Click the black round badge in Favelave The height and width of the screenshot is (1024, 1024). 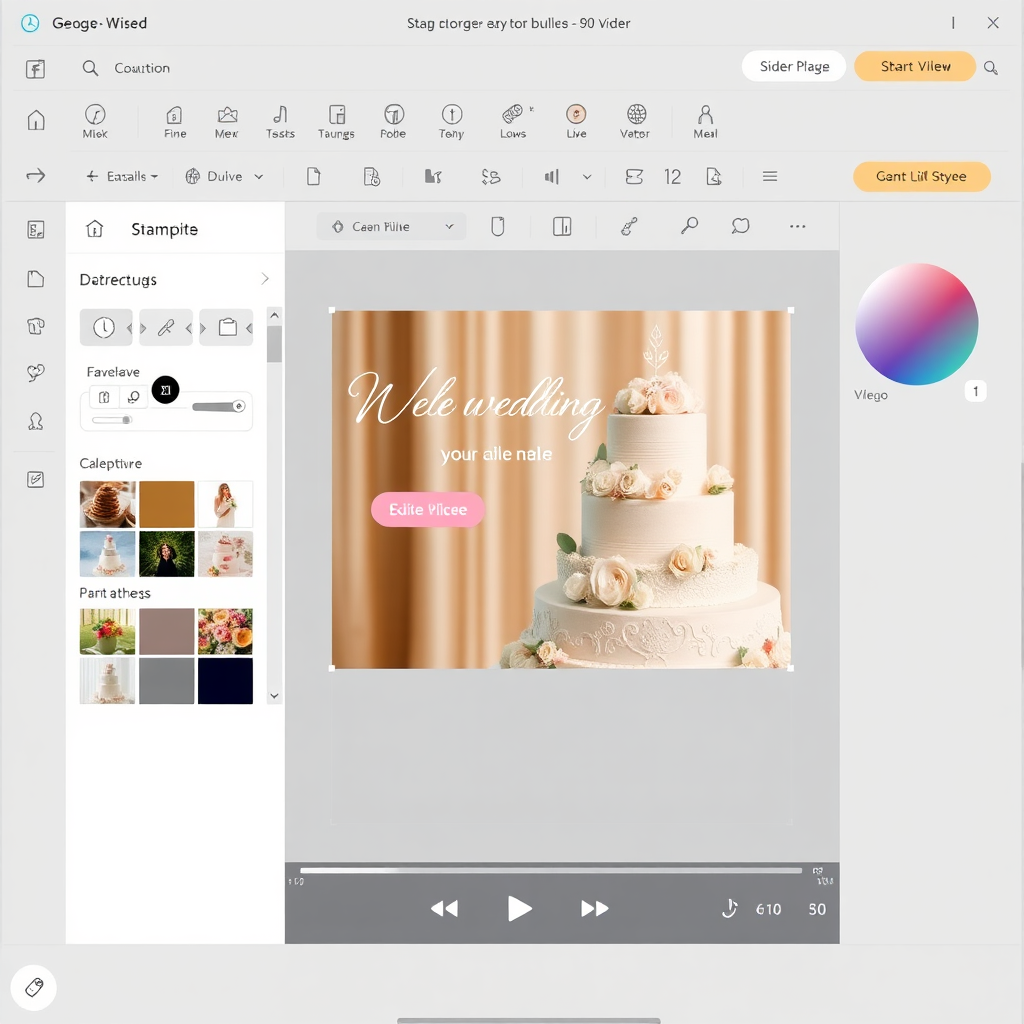point(165,390)
